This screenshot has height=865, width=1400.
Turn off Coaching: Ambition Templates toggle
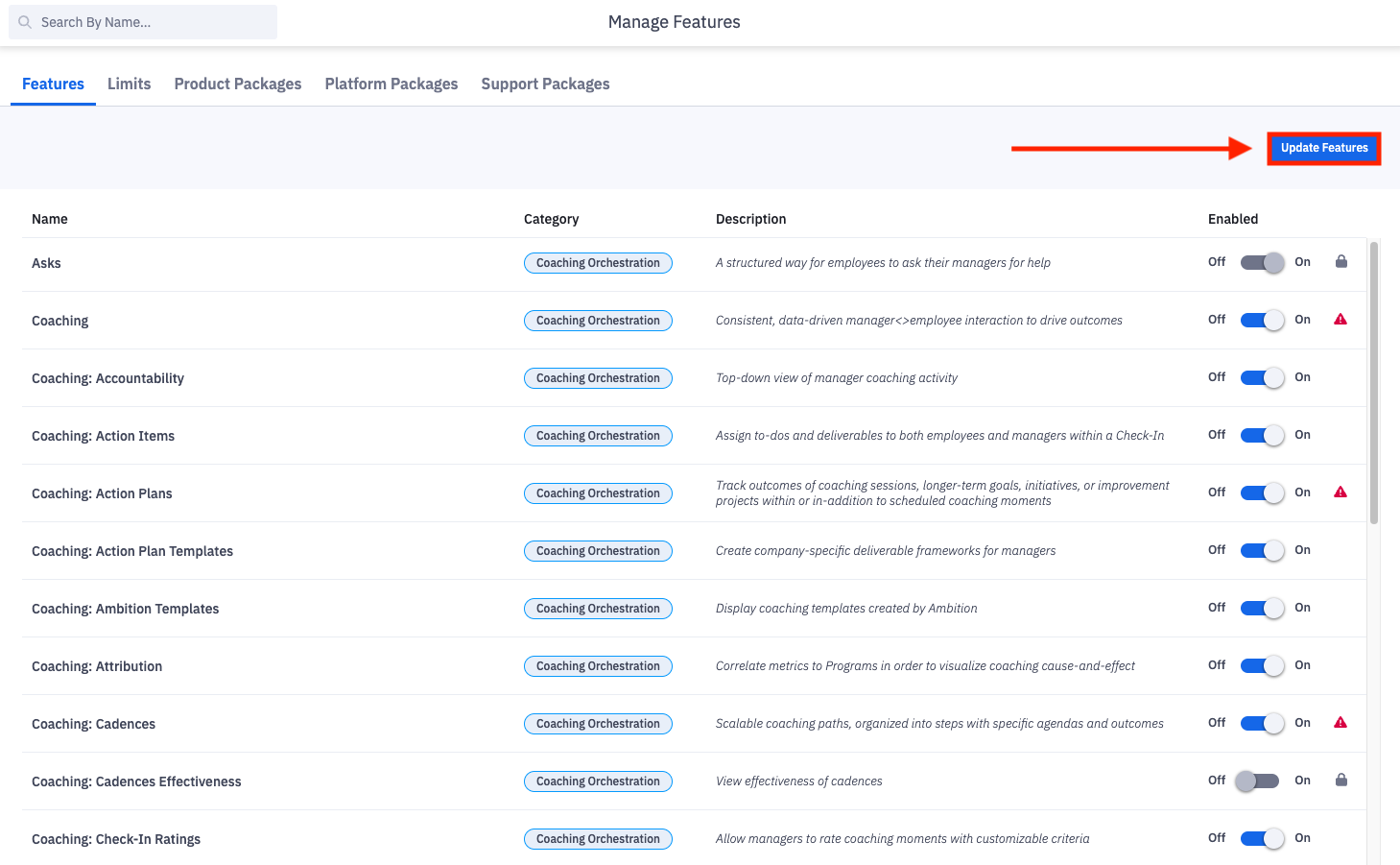pyautogui.click(x=1261, y=608)
